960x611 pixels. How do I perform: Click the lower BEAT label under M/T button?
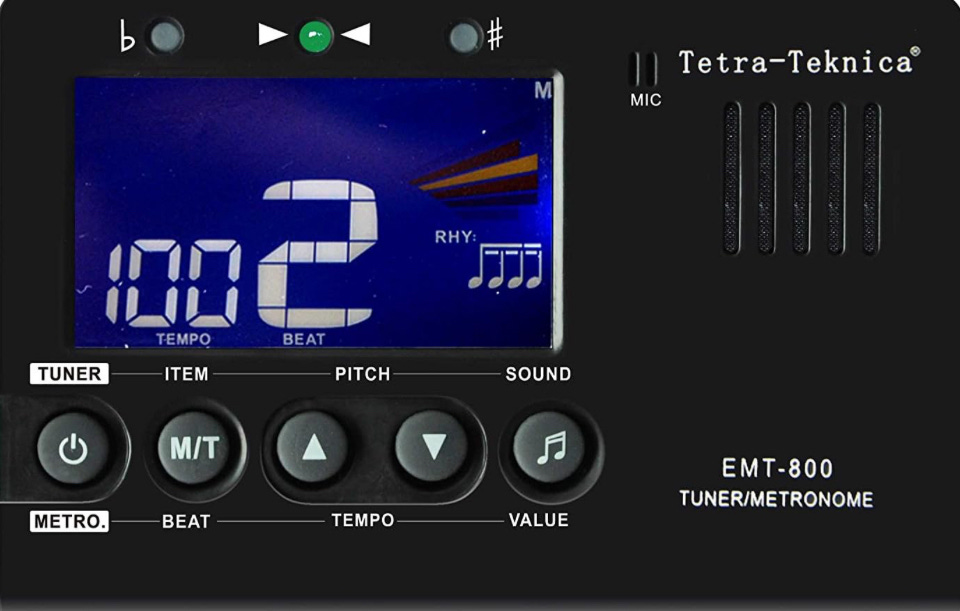tap(186, 522)
